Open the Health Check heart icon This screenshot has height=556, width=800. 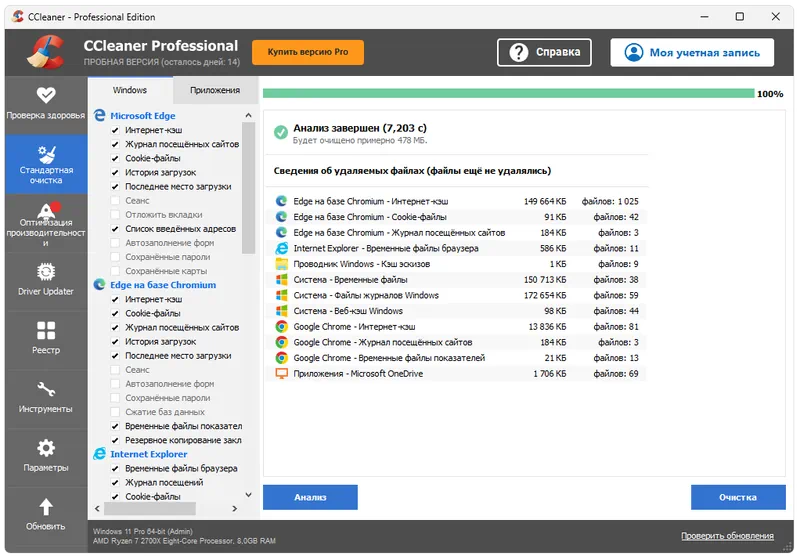pos(46,95)
